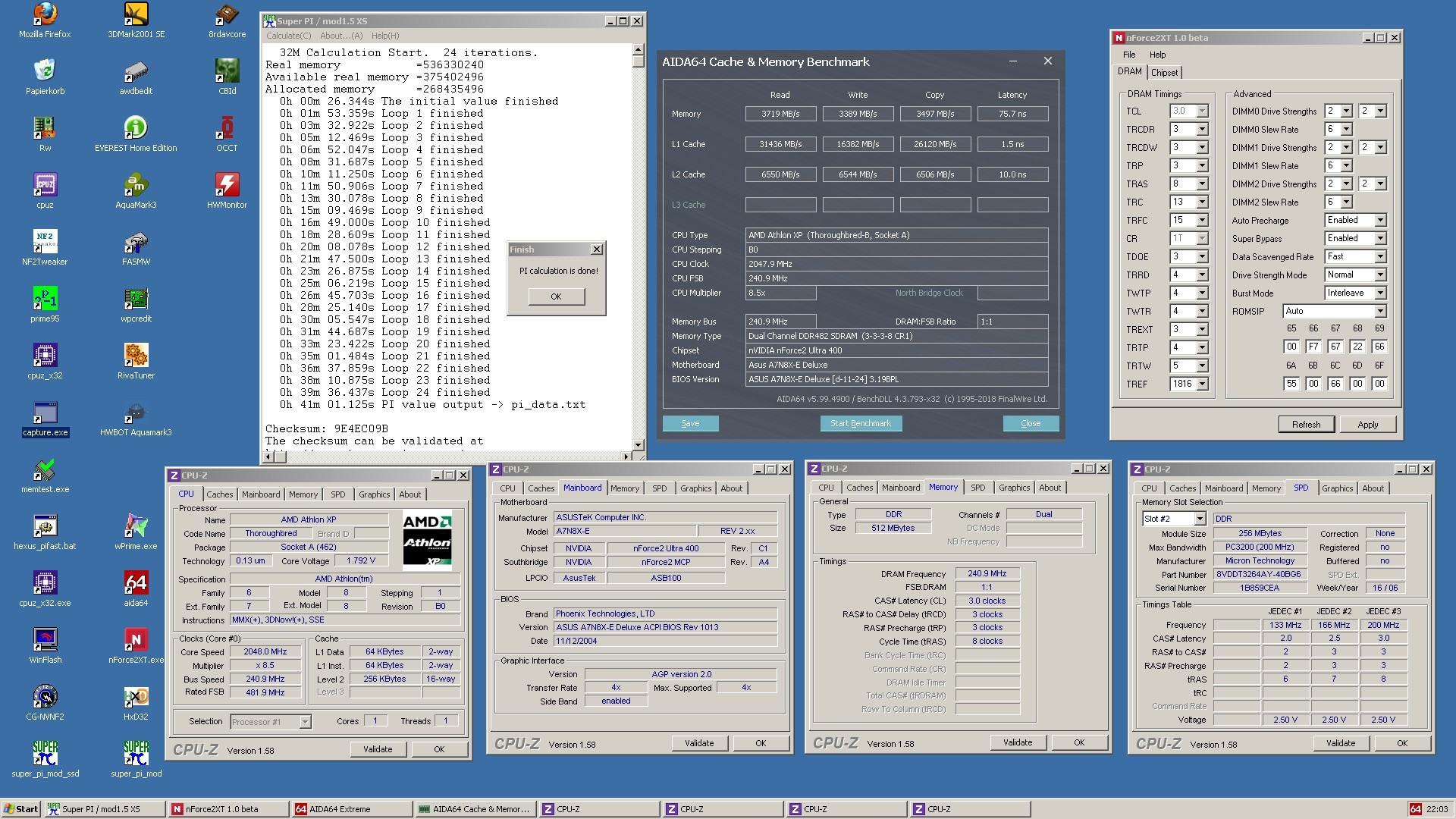Open the HWMonitor desktop icon
This screenshot has height=819, width=1456.
pyautogui.click(x=227, y=191)
